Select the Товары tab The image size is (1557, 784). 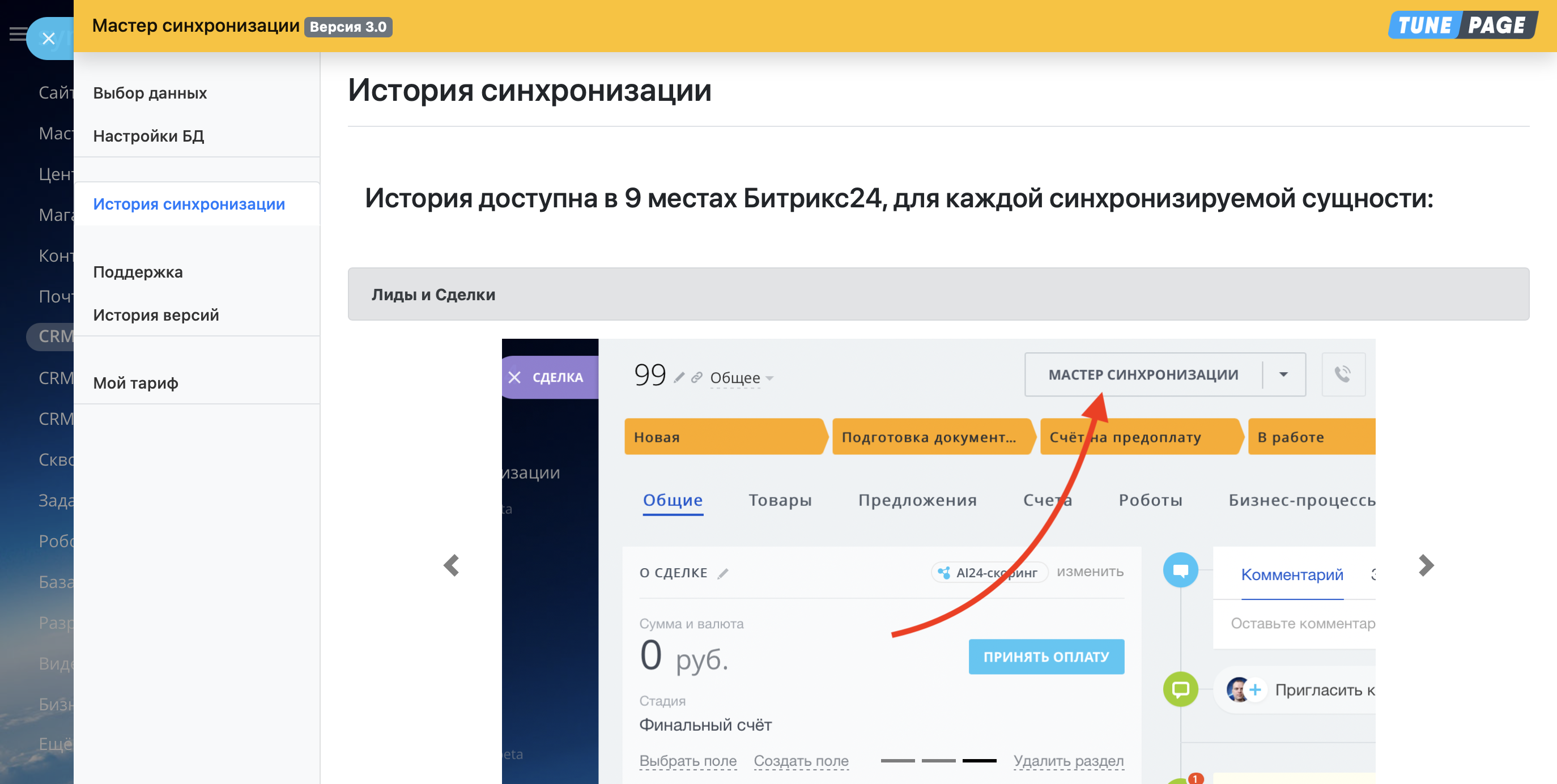pyautogui.click(x=780, y=500)
